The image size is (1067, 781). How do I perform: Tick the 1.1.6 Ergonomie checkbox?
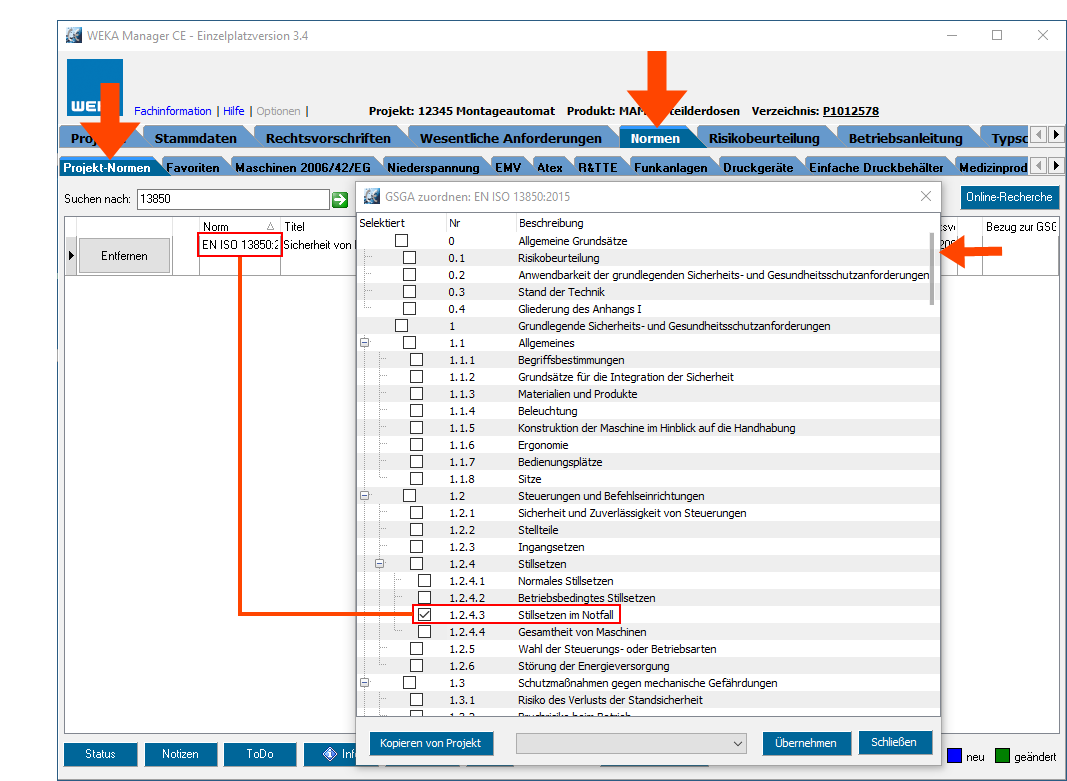[417, 445]
